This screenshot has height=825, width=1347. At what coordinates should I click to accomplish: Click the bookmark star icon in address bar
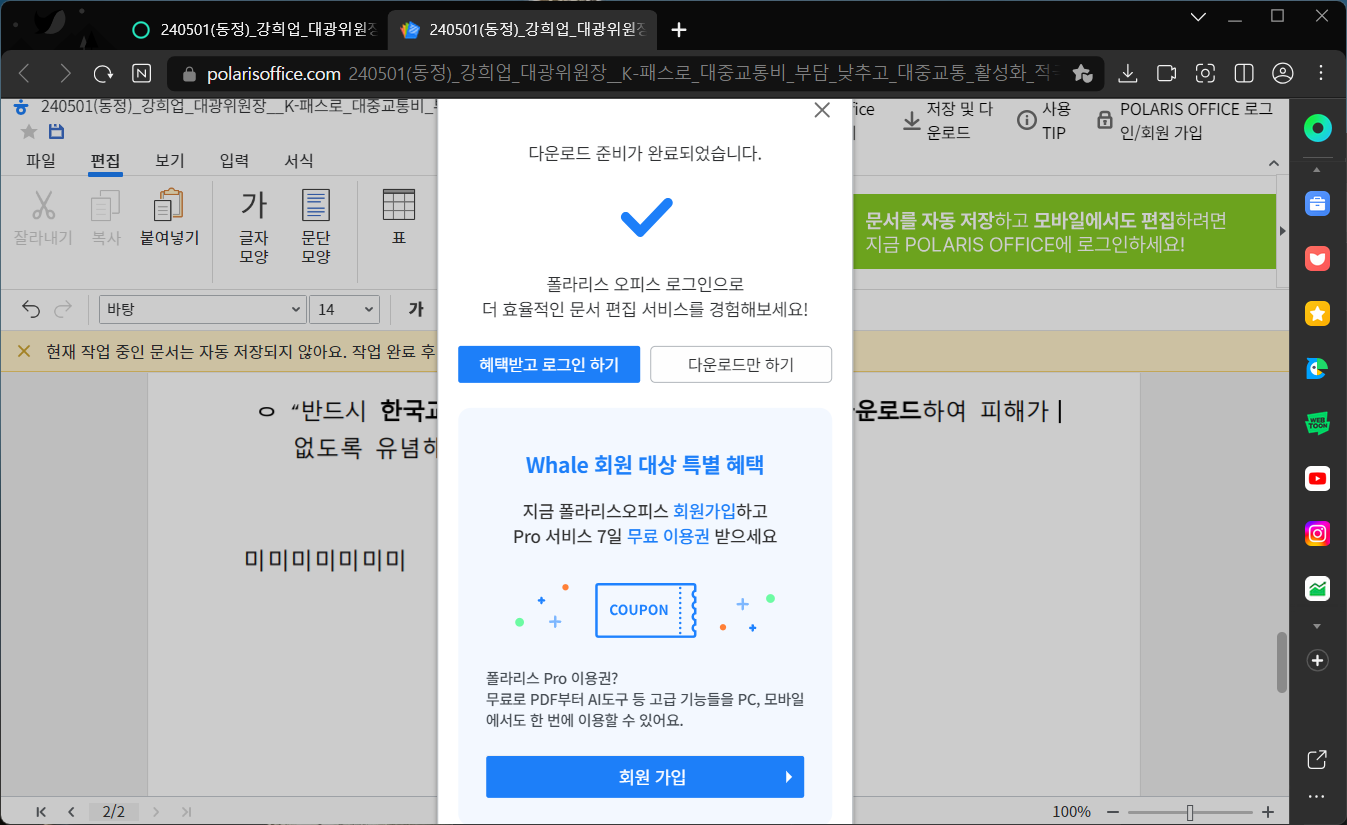[1081, 73]
